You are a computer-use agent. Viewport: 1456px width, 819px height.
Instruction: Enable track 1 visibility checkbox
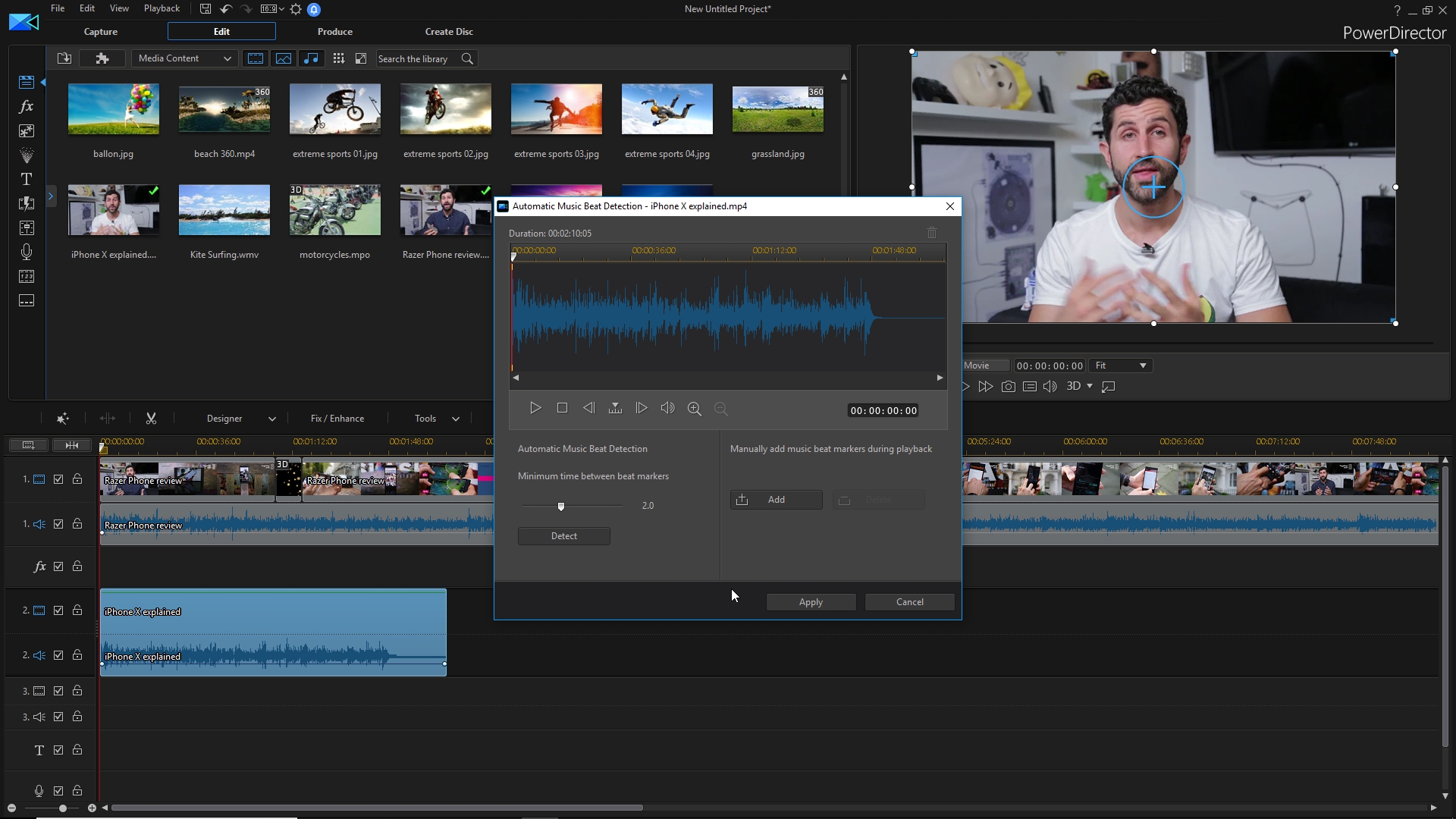click(58, 479)
